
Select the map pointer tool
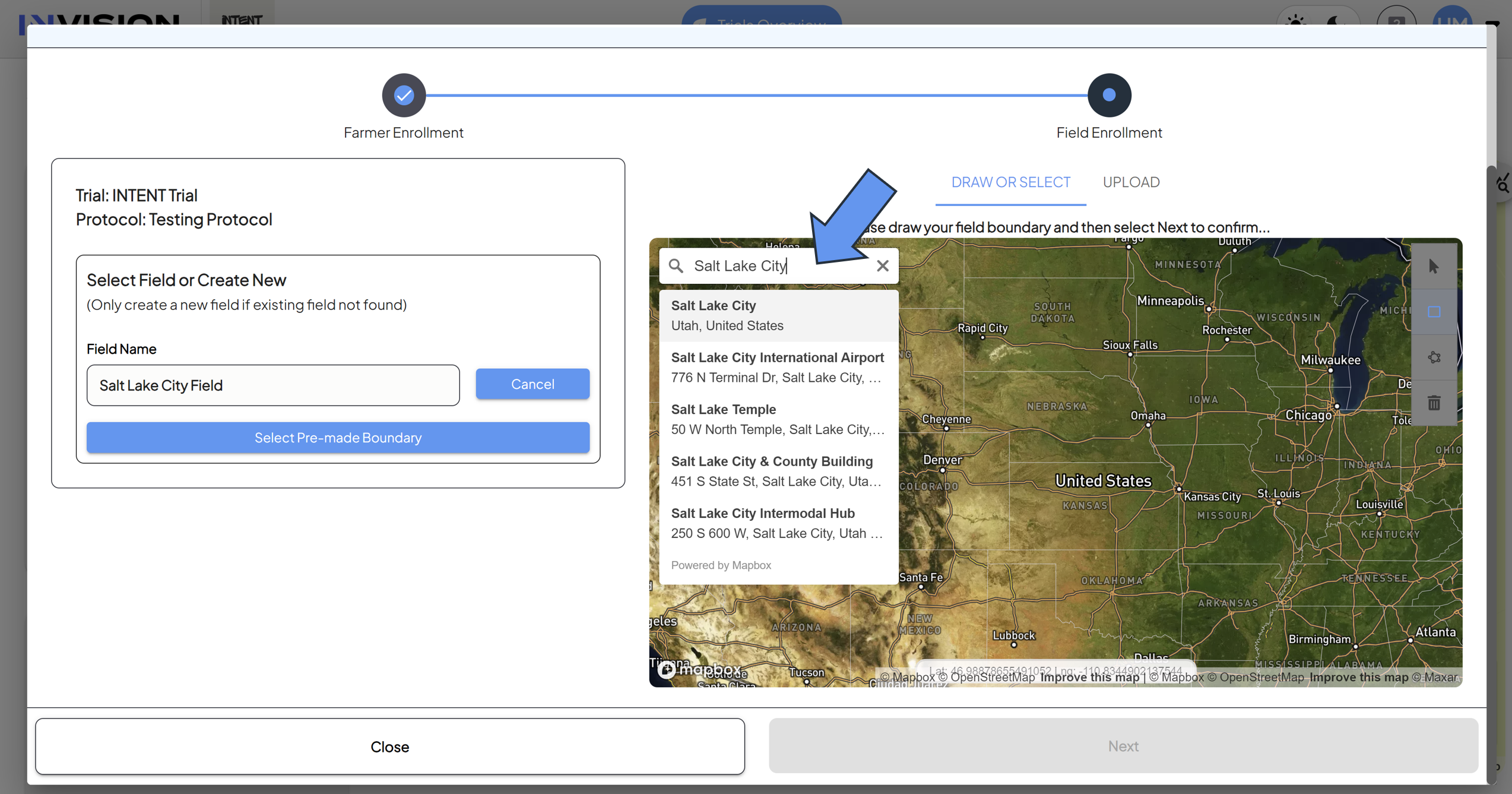point(1434,266)
